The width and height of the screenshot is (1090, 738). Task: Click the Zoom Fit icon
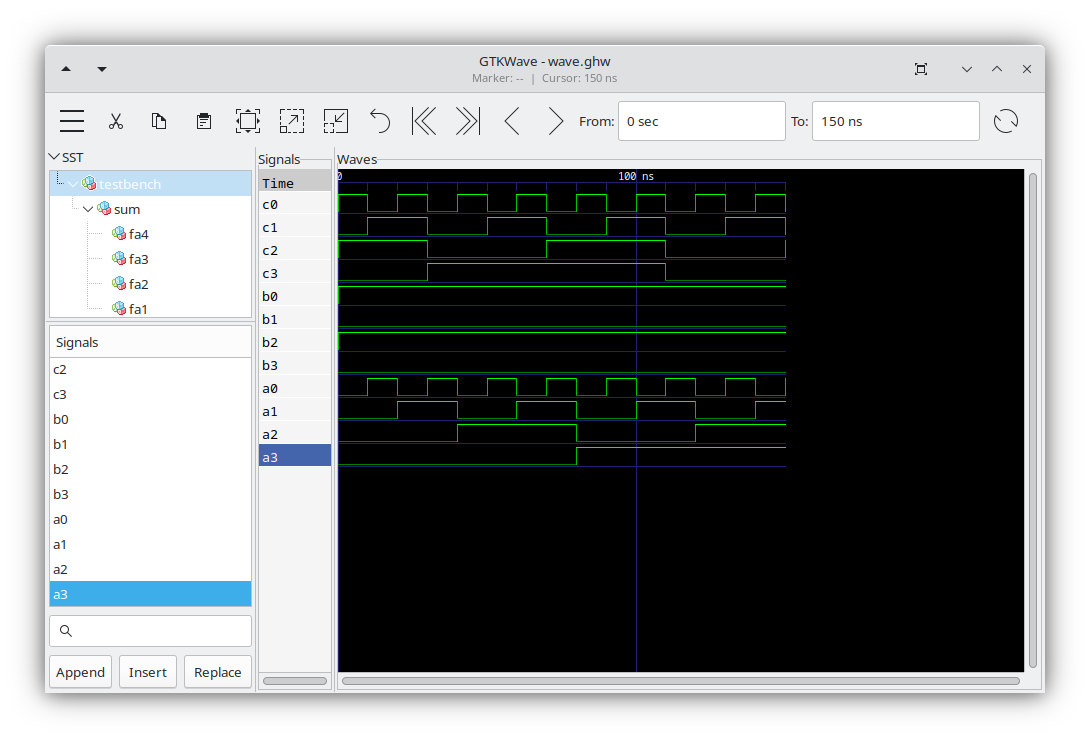pos(247,120)
